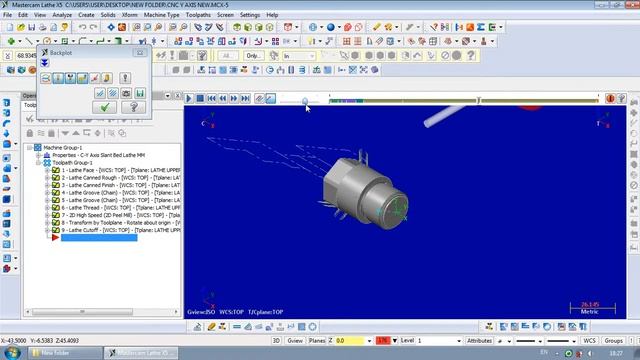640x360 pixels.
Task: Open the Analyze menu
Action: (62, 15)
